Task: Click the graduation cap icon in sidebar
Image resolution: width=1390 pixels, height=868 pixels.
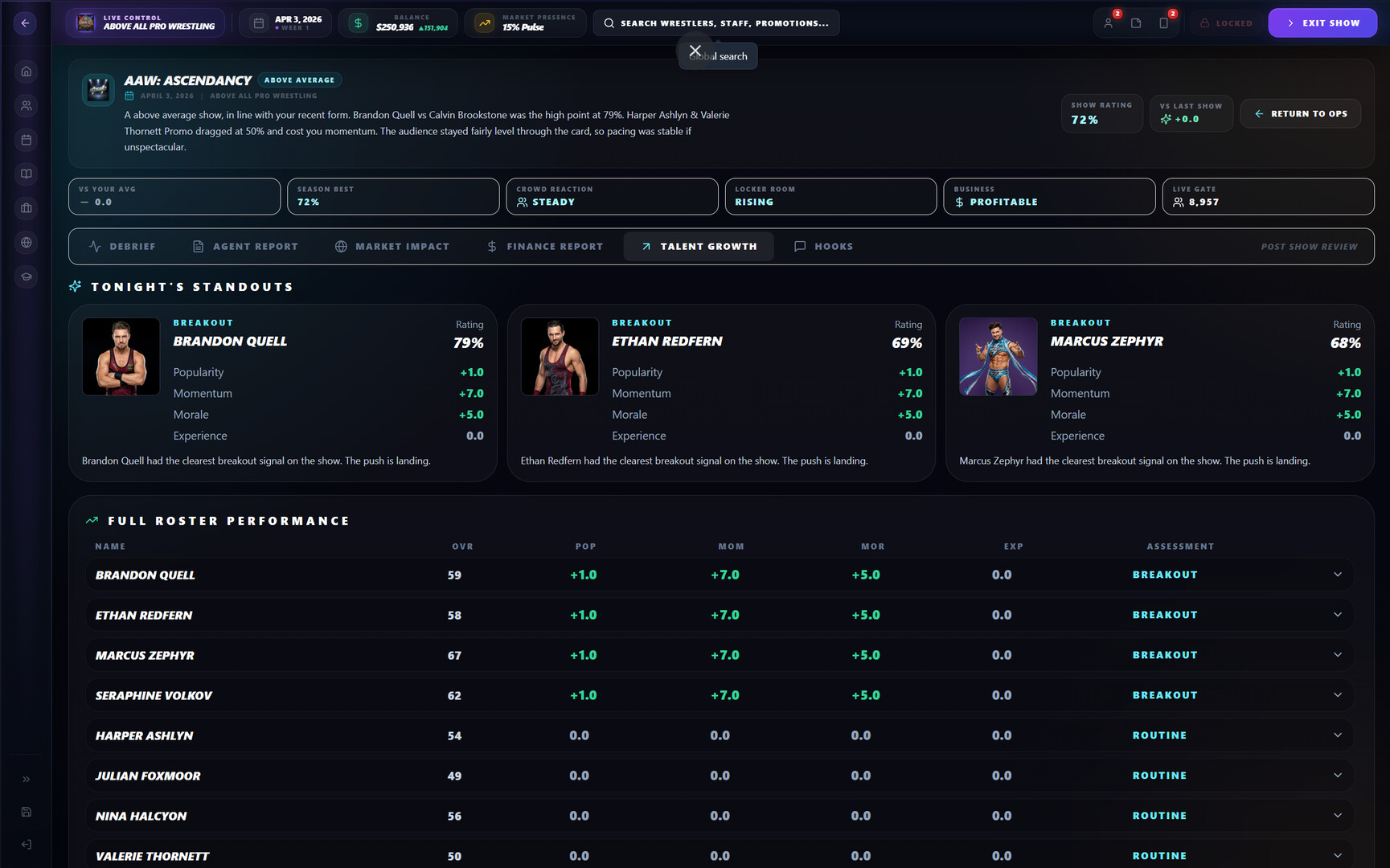Action: (26, 276)
